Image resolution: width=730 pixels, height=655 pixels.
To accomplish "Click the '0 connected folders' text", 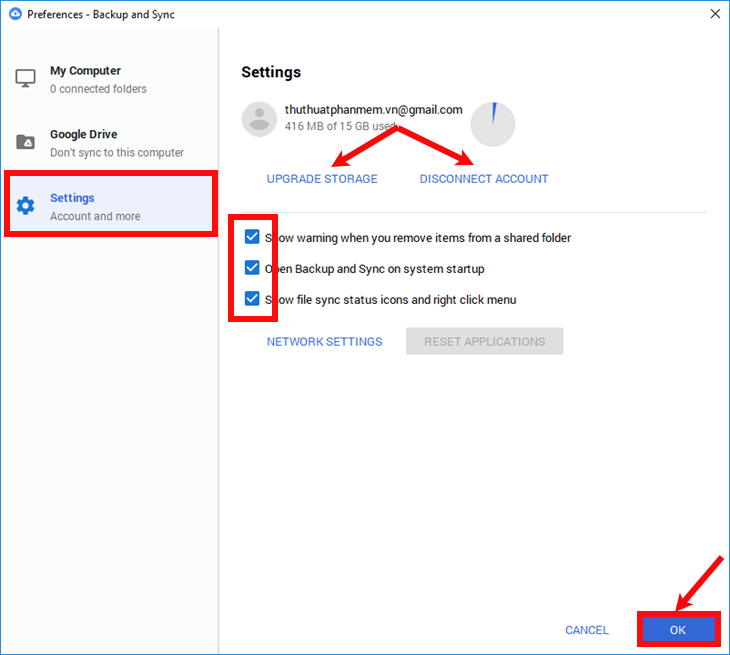I will pos(98,89).
